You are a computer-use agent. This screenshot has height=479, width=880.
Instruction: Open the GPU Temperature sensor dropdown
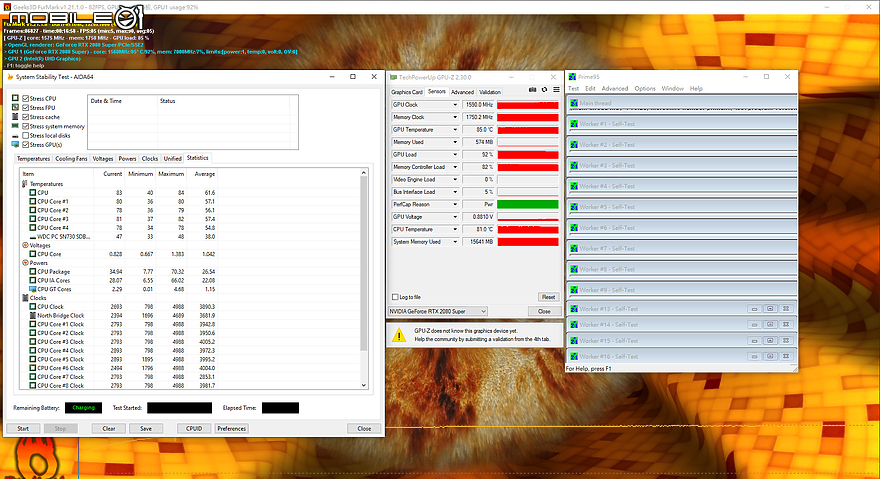click(455, 130)
